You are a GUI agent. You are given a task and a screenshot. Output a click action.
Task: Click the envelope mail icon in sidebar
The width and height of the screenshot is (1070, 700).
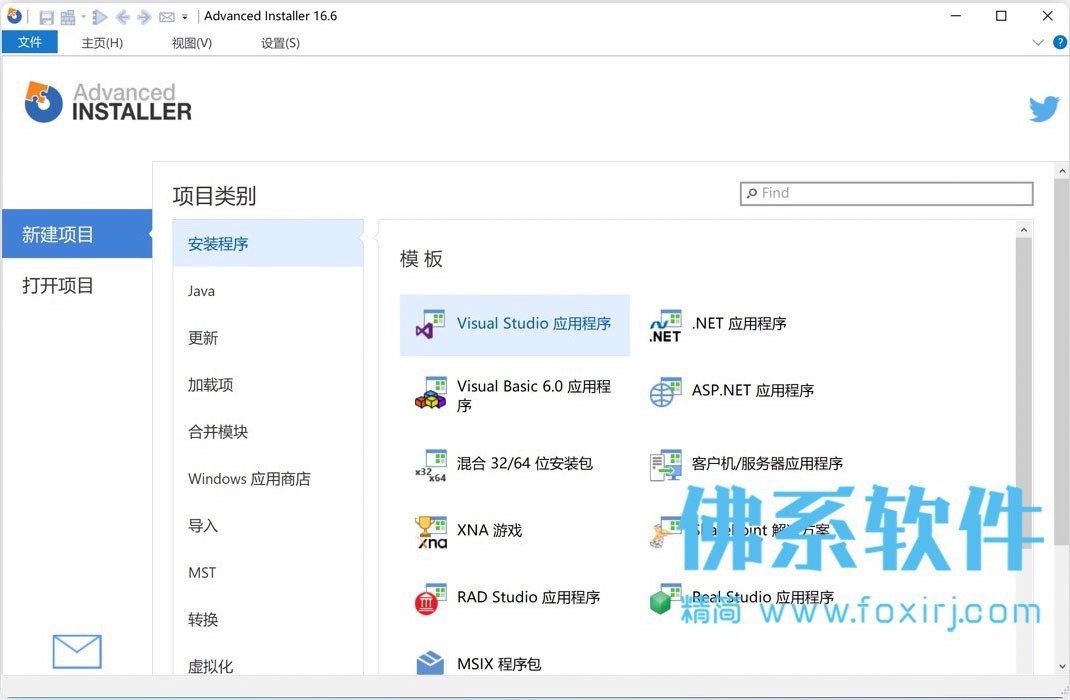(77, 652)
